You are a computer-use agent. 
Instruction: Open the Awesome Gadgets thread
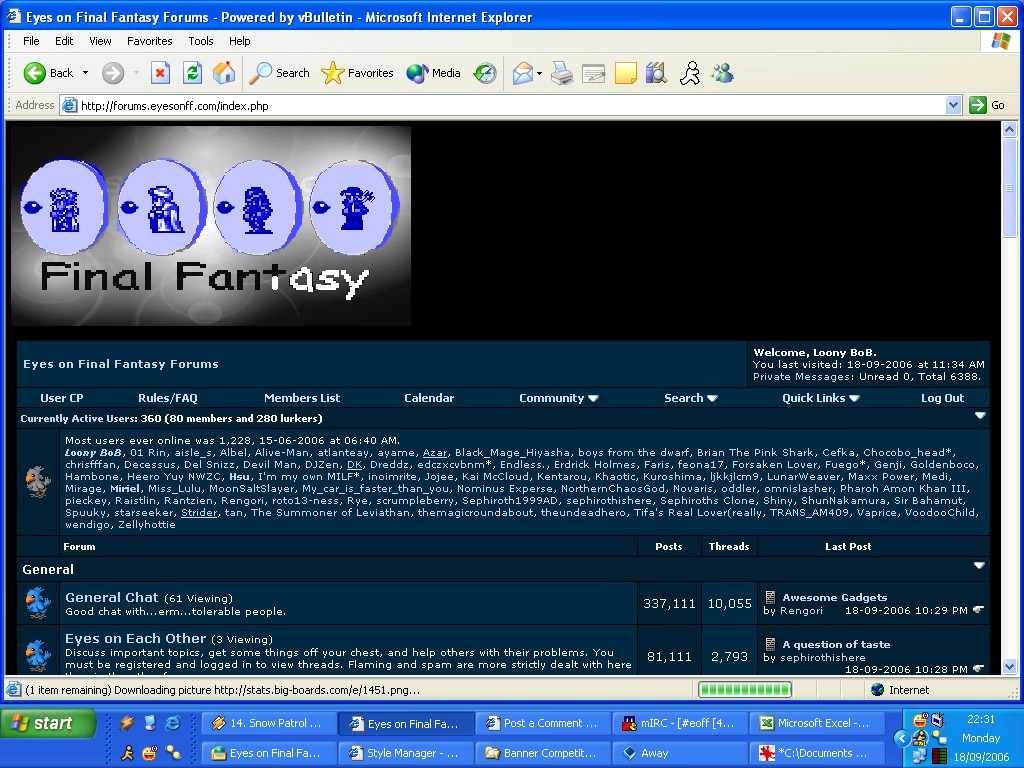coord(835,597)
